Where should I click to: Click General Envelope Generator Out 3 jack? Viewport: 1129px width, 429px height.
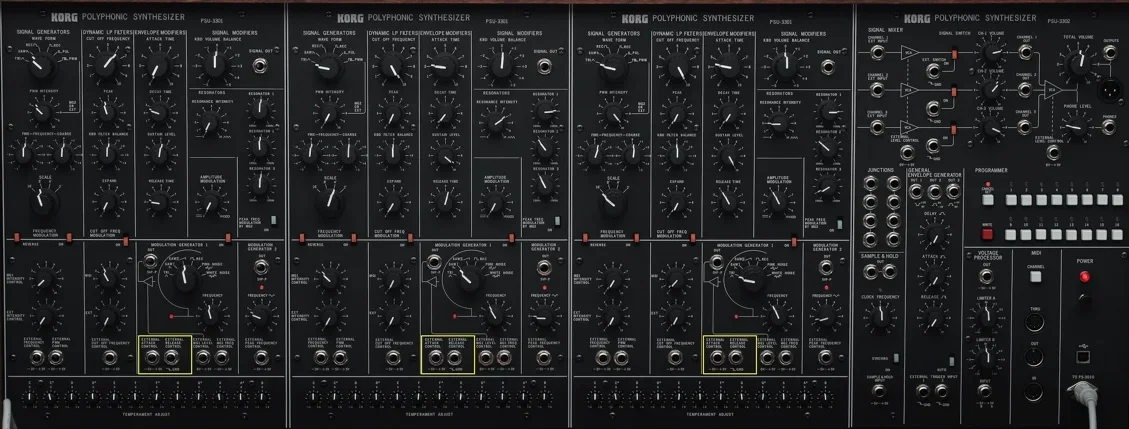pyautogui.click(x=953, y=191)
